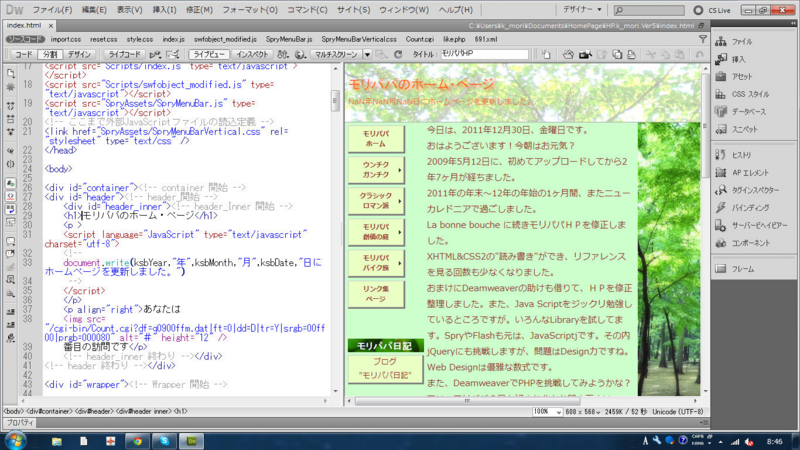Viewport: 800px width, 450px height.
Task: Click the CS Live button
Action: (712, 10)
